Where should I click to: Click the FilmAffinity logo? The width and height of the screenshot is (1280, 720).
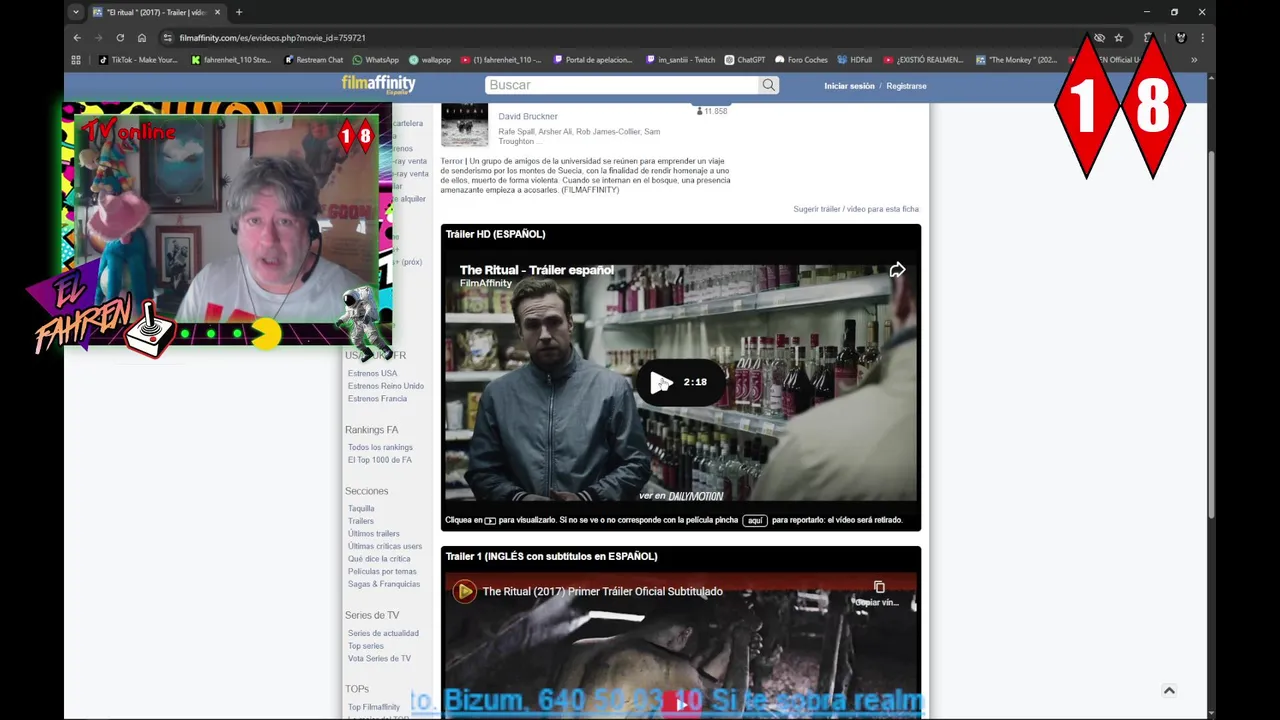click(x=378, y=85)
